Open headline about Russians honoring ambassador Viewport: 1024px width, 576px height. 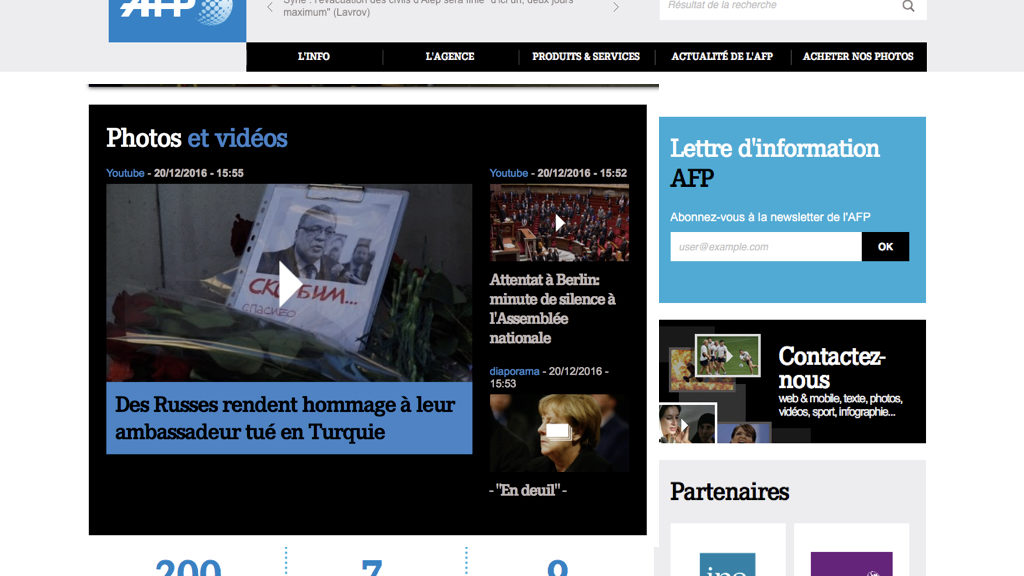[285, 418]
